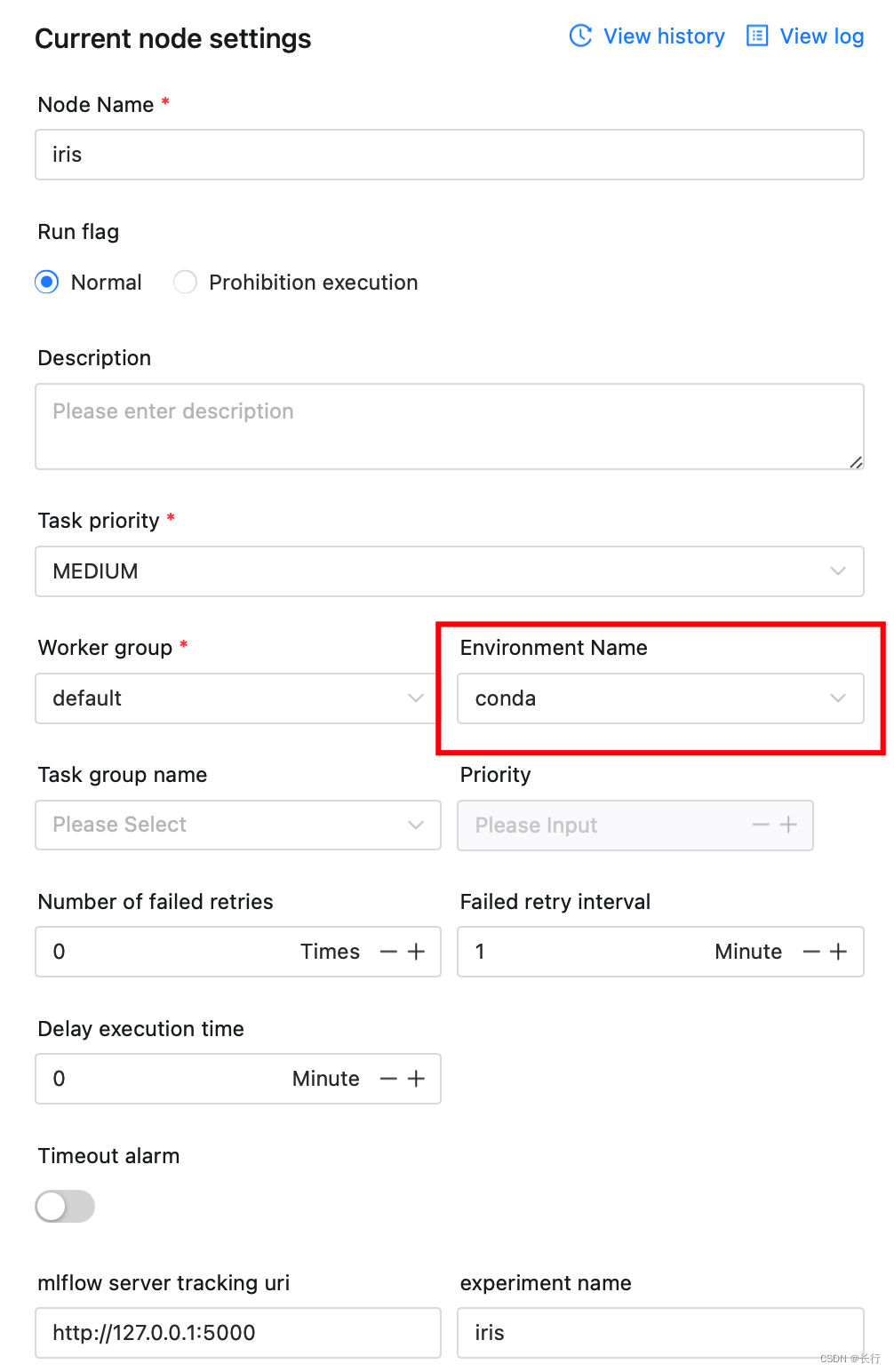Screen dimensions: 894x1372
Task: Click the Failed retry interval field
Action: click(660, 952)
